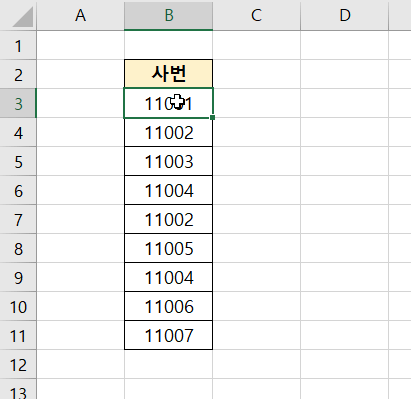Select column B header
The image size is (411, 399).
tap(168, 15)
